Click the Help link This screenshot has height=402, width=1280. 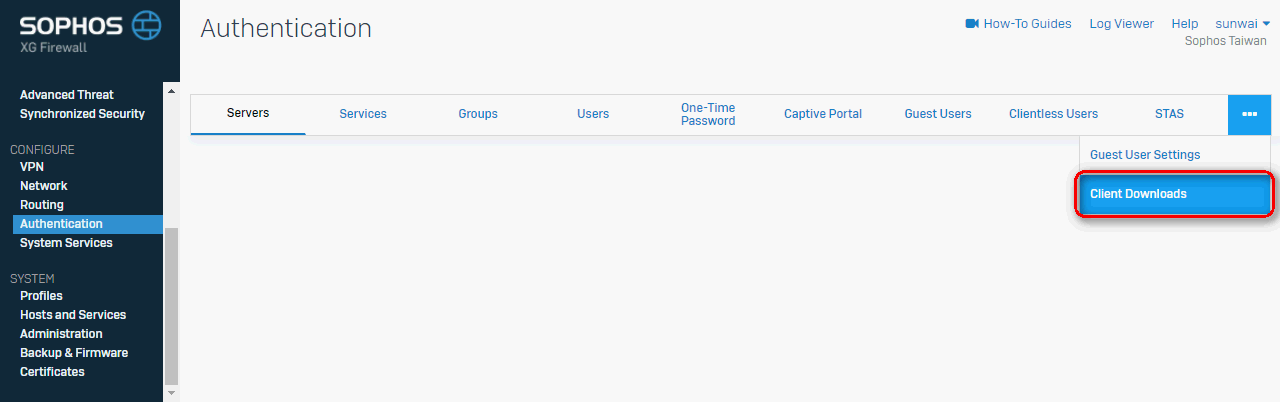tap(1184, 24)
